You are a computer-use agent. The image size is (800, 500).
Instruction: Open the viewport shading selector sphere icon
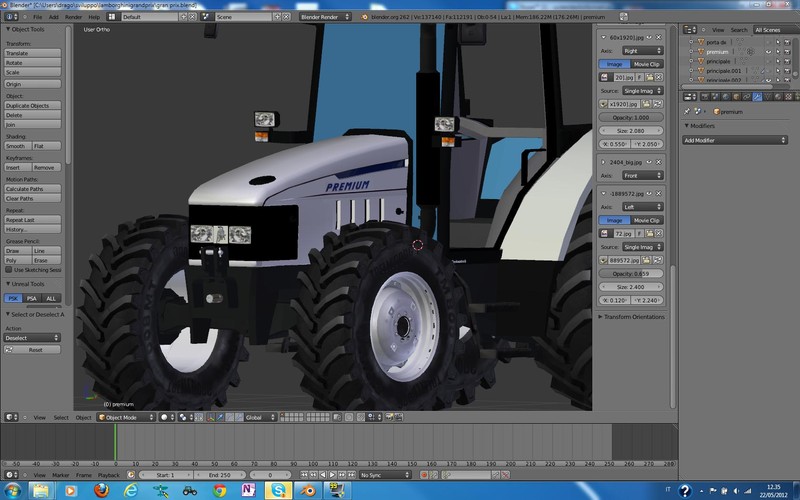[166, 417]
